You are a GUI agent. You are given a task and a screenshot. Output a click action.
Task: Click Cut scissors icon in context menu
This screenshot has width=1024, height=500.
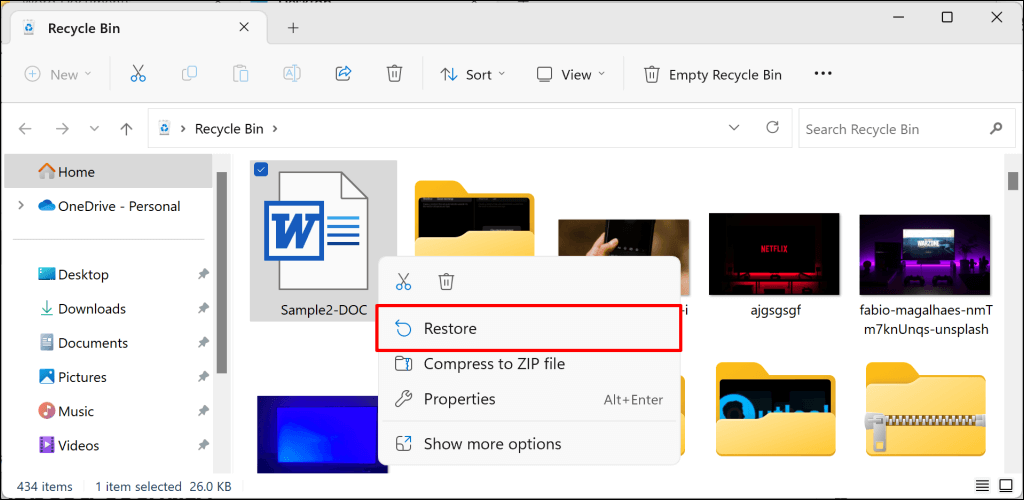404,282
